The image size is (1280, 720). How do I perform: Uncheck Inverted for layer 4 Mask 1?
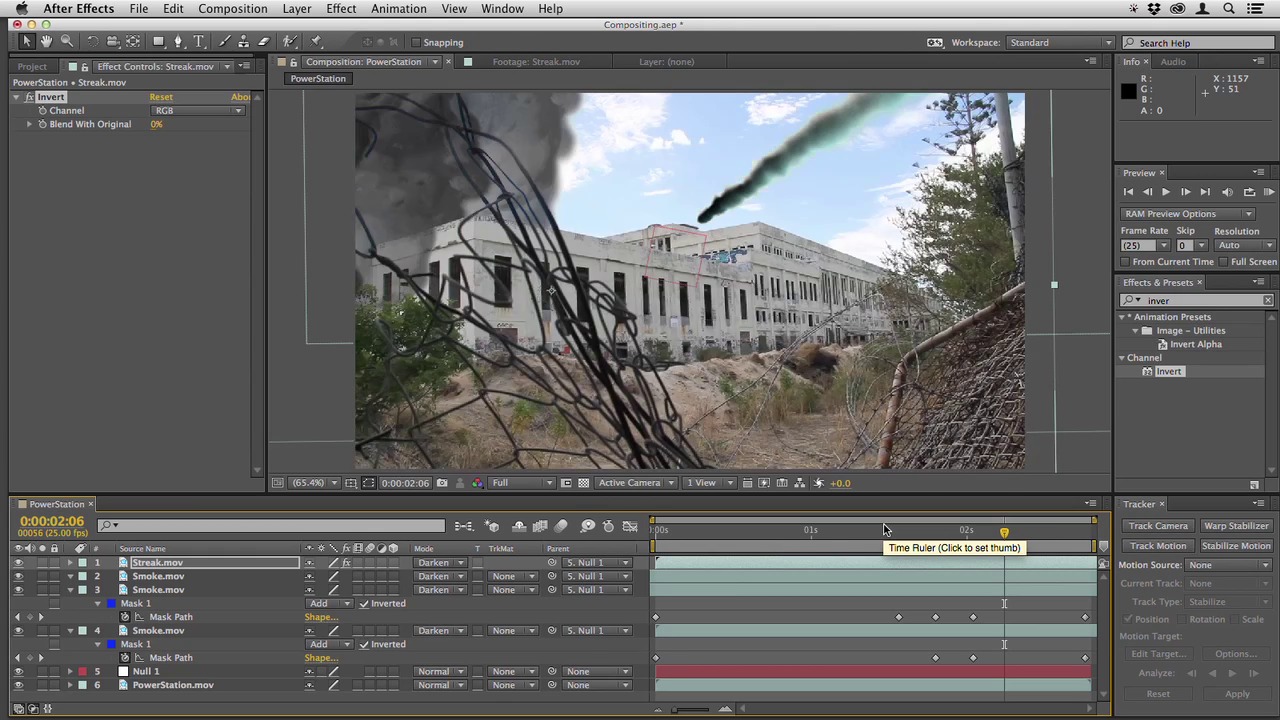364,645
